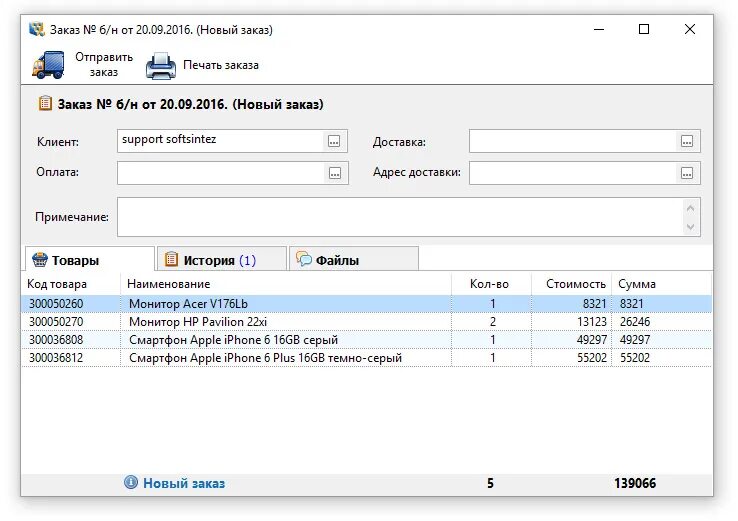
Task: Click product code 300036812
Action: click(x=56, y=358)
